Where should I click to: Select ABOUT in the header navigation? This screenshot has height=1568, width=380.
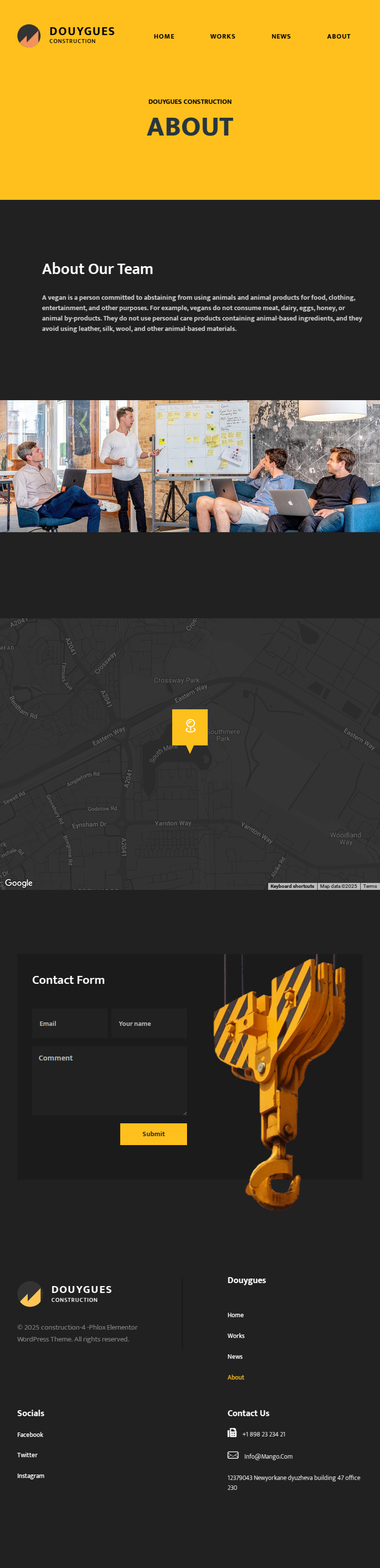pos(338,37)
